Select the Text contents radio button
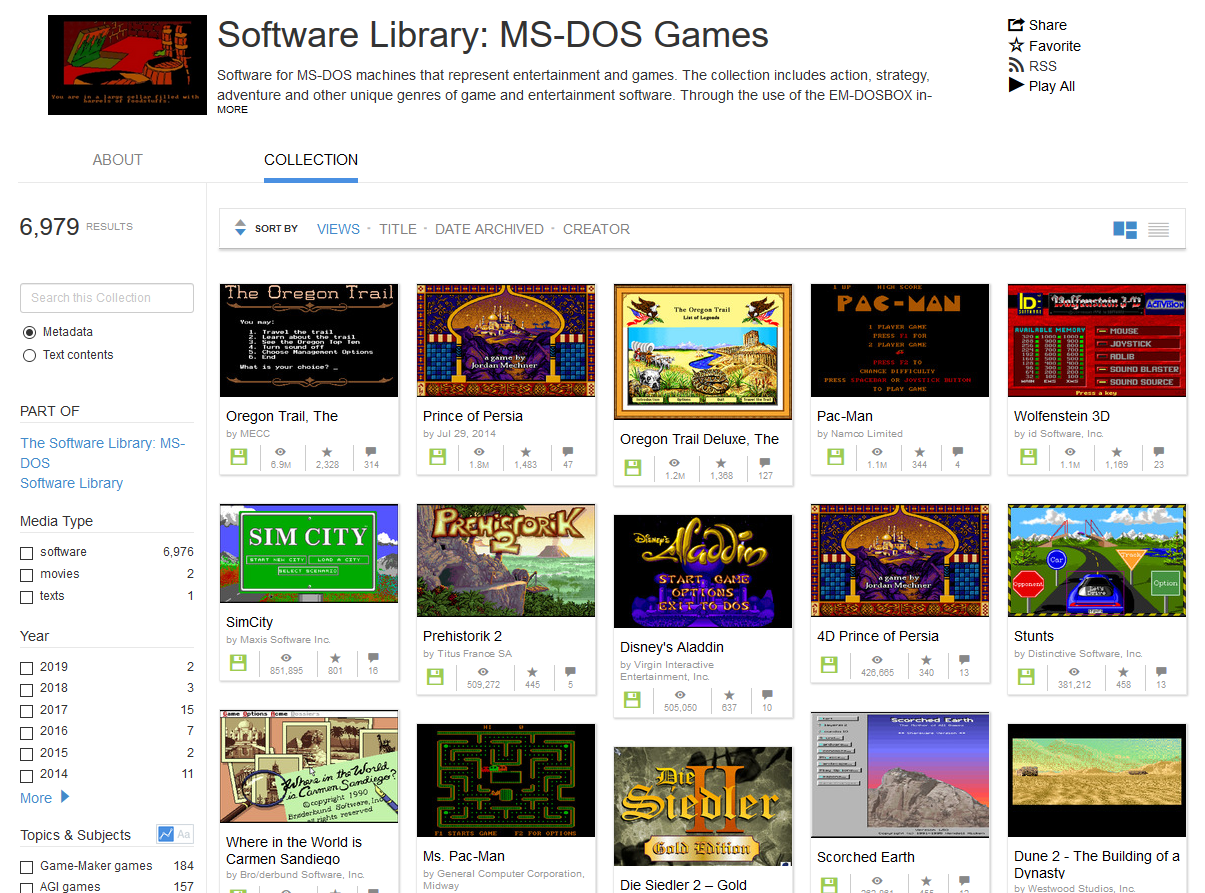The height and width of the screenshot is (893, 1205). tap(29, 355)
